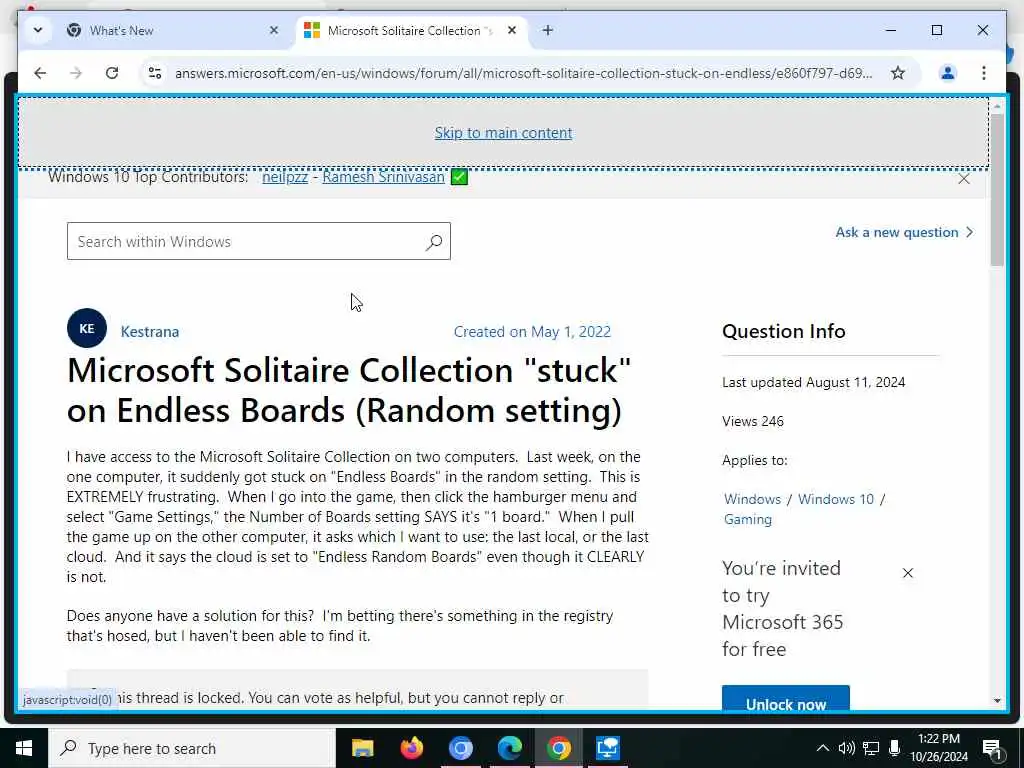Open the remote desktop app in taskbar
Viewport: 1024px width, 768px height.
607,748
